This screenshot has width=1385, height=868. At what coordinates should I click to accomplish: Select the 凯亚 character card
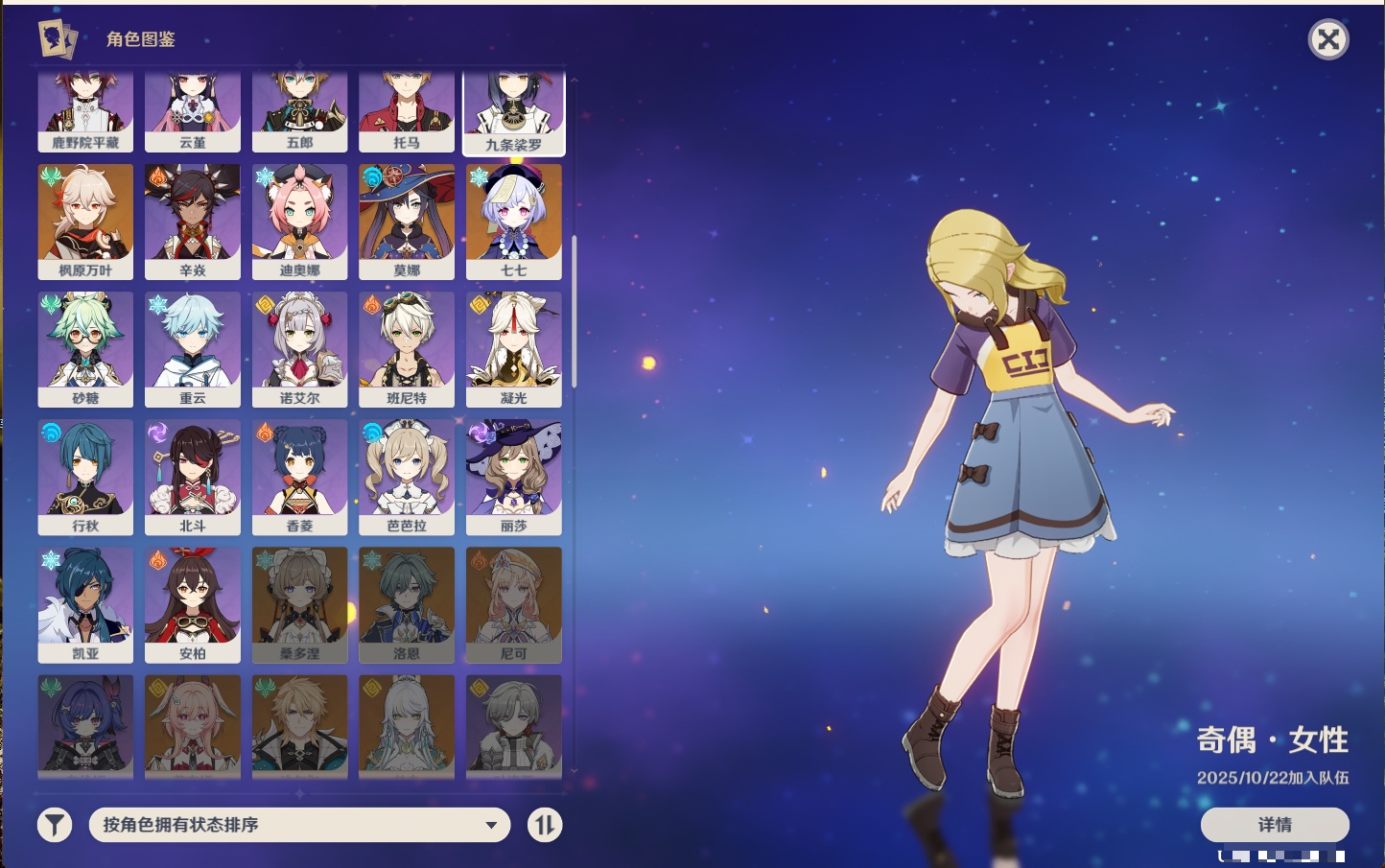[85, 605]
